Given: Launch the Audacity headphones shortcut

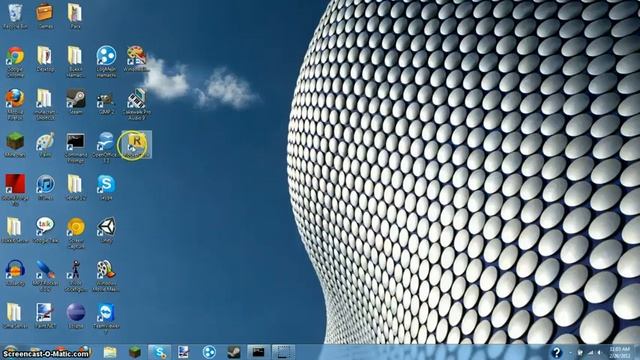Looking at the screenshot, I should tap(15, 273).
